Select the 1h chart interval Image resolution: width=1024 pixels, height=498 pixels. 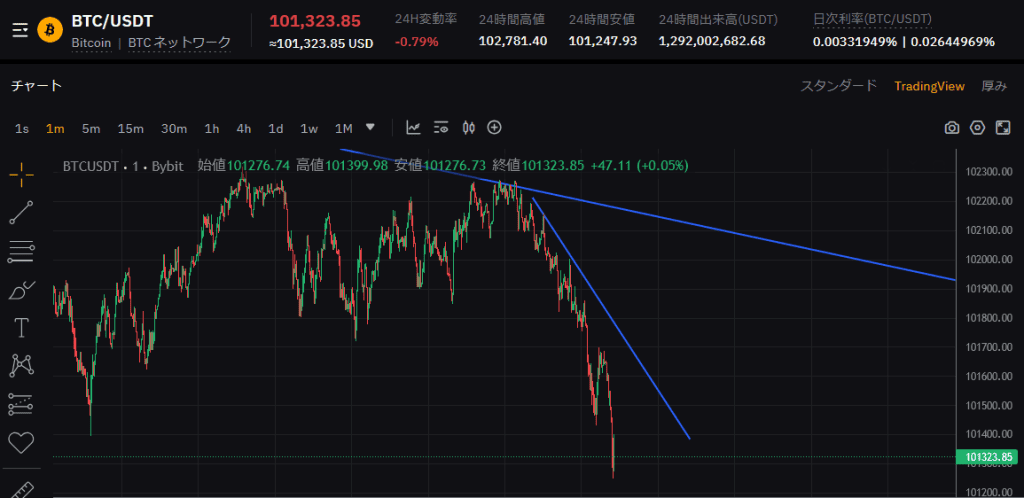[212, 128]
